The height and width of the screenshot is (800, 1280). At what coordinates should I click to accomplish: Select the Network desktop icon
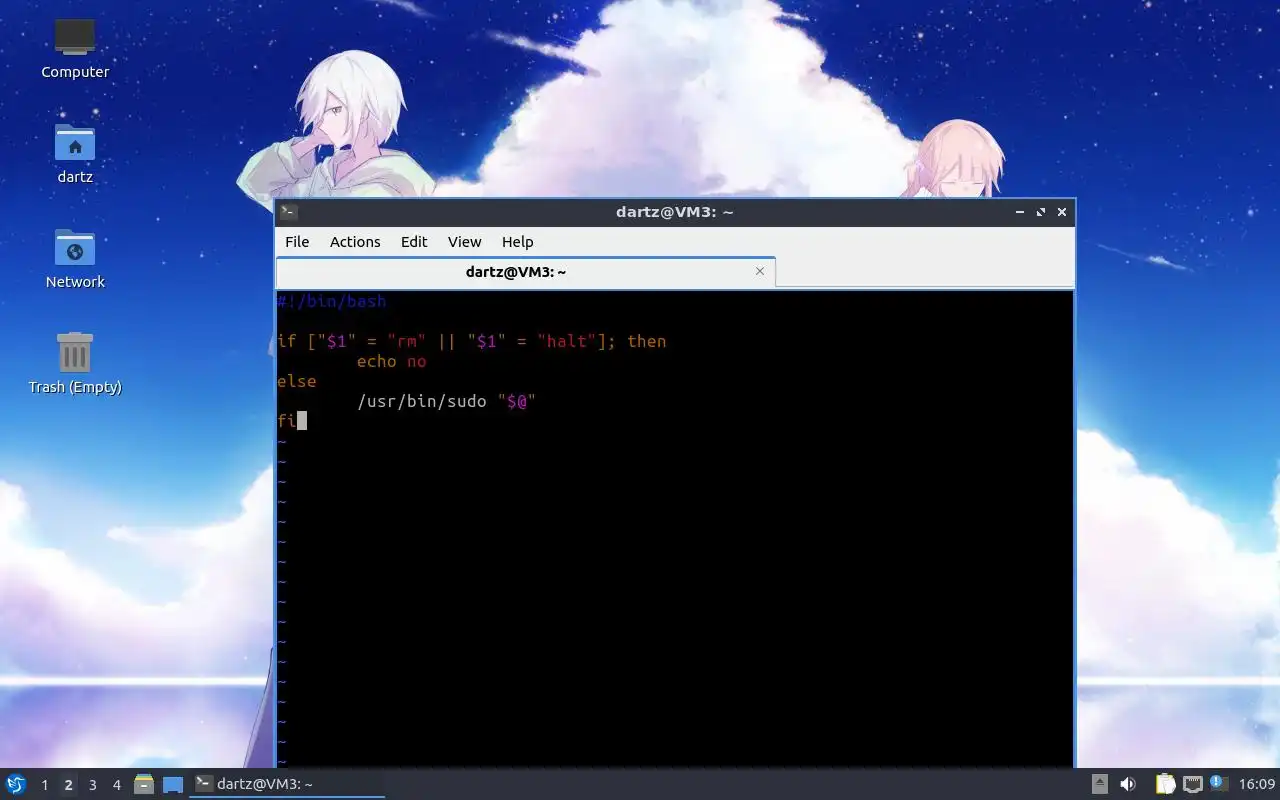[x=75, y=258]
